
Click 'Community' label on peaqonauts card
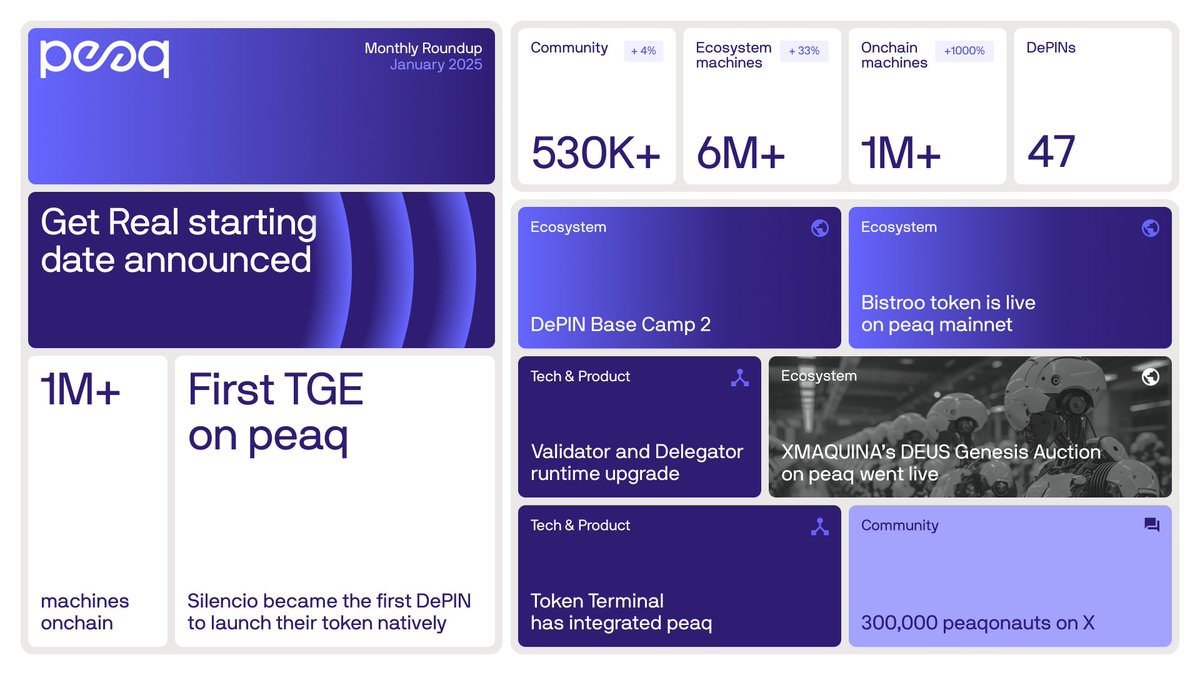pos(900,526)
